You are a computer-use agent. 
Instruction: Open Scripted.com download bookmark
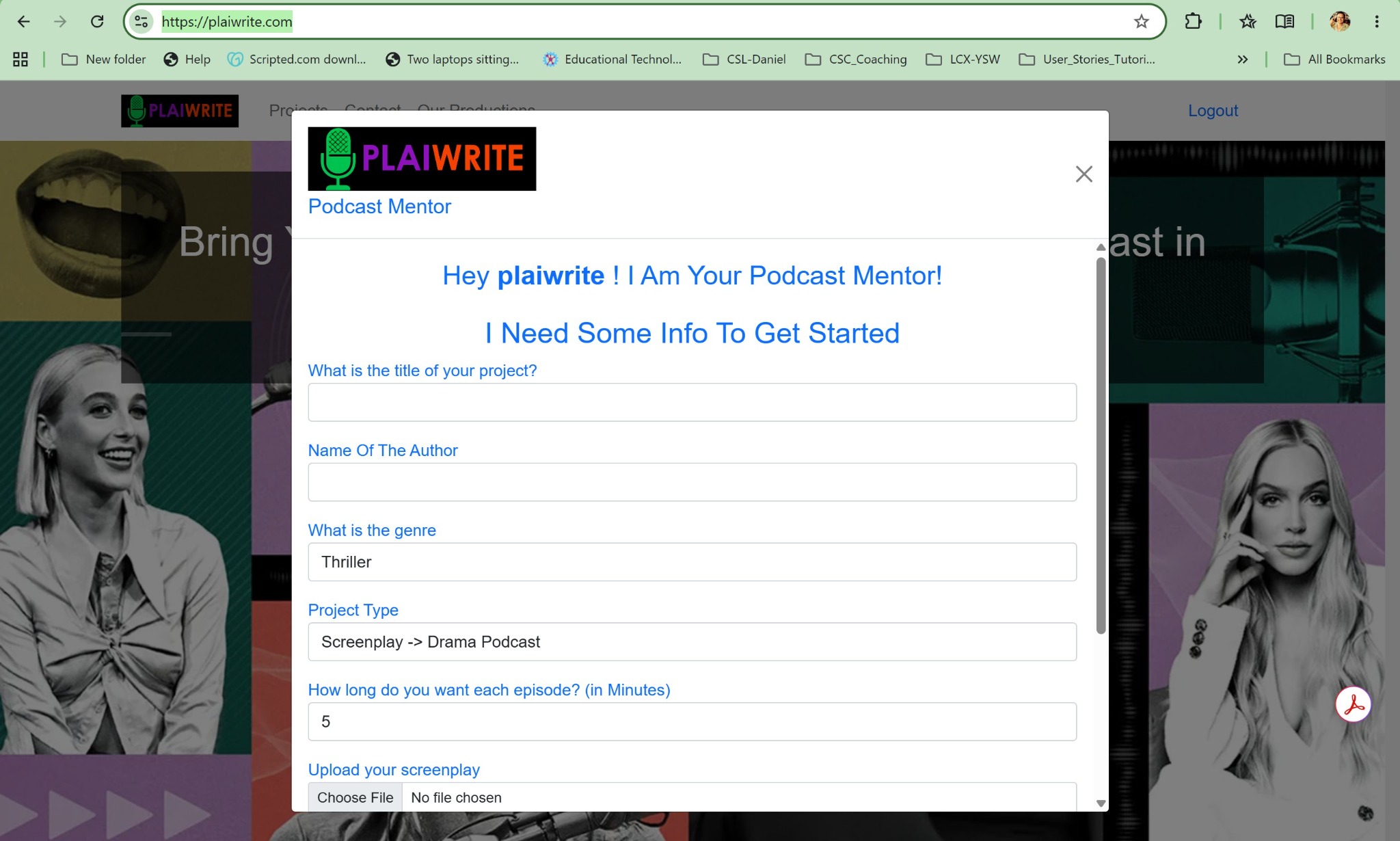297,59
